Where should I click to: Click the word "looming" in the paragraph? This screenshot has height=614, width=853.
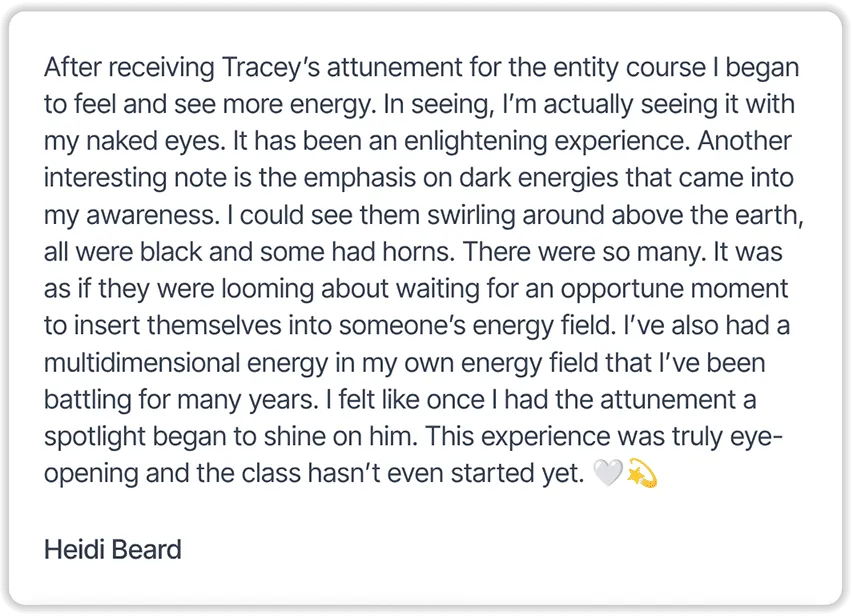[268, 289]
